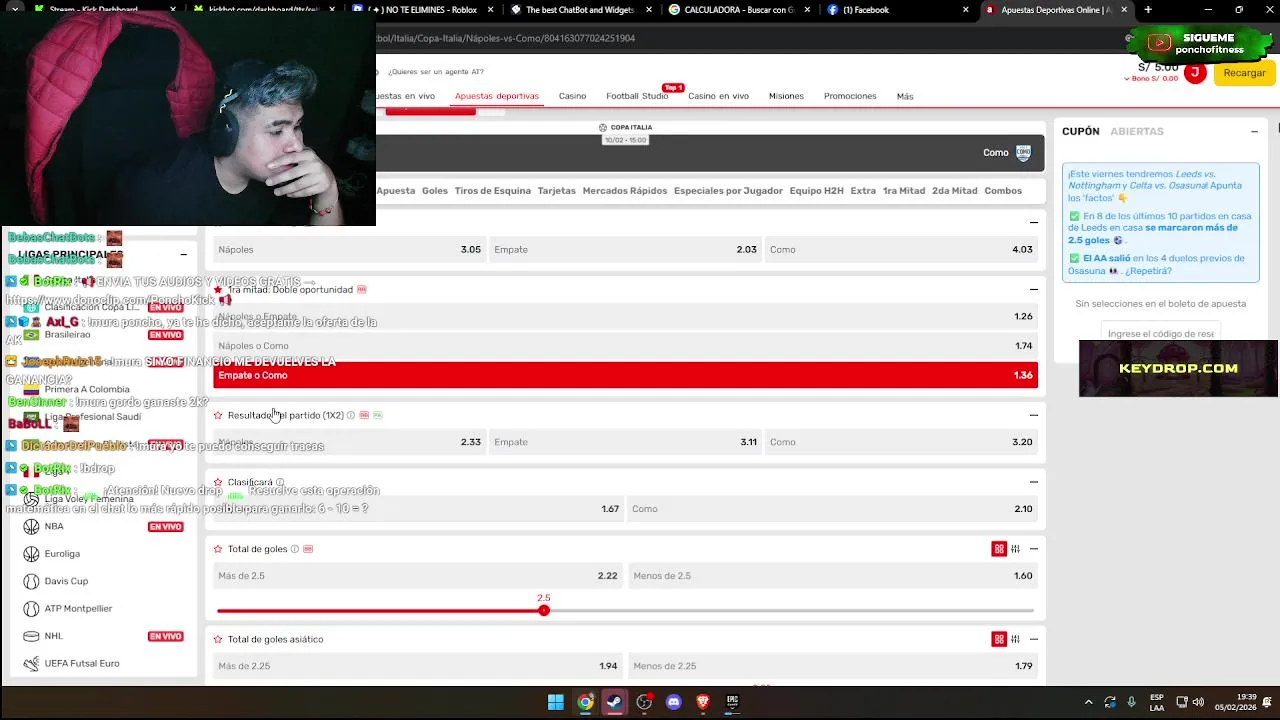Click the Recargar button

1244,73
